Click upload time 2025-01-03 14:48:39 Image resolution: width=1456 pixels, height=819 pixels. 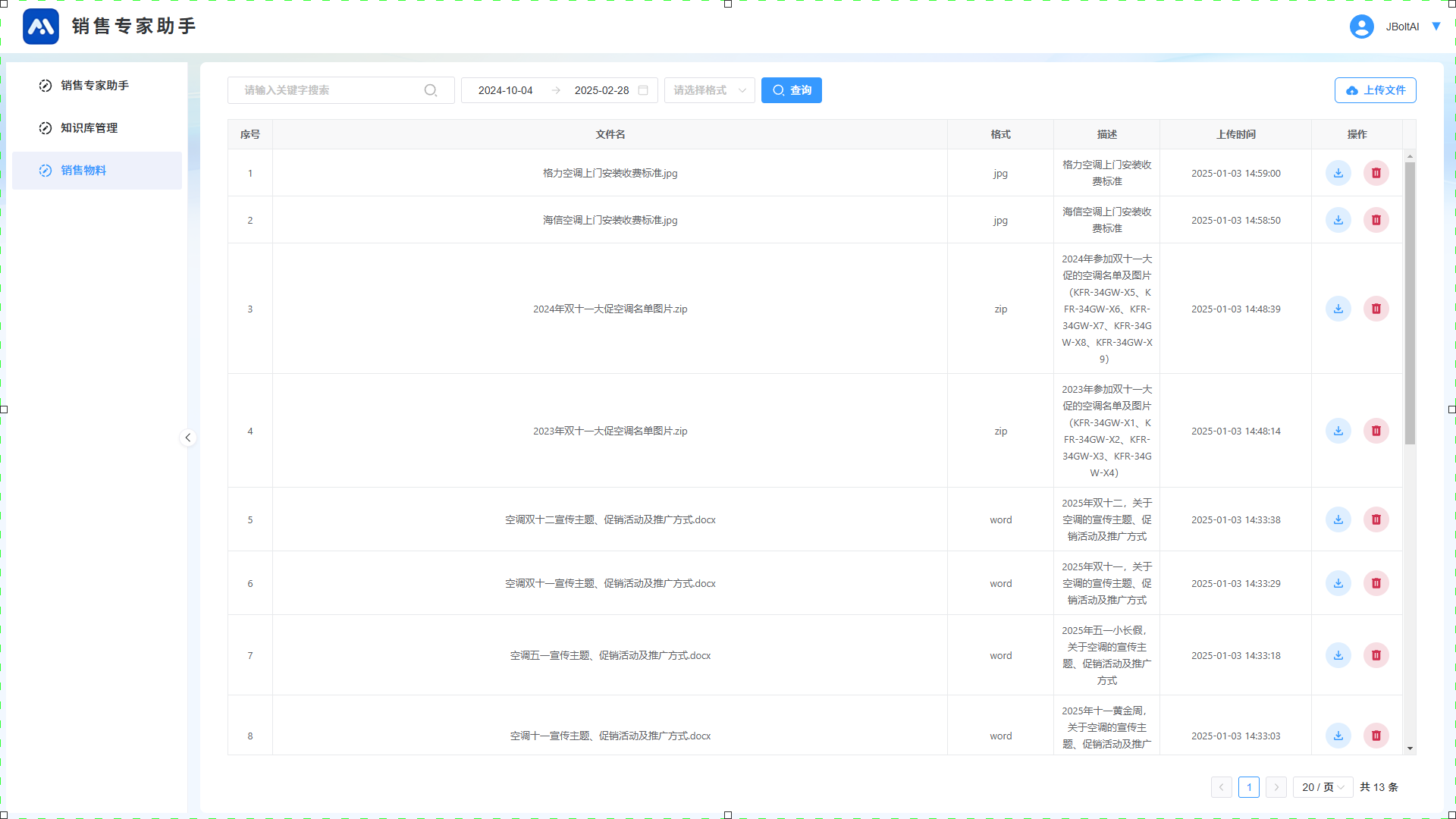click(1236, 309)
